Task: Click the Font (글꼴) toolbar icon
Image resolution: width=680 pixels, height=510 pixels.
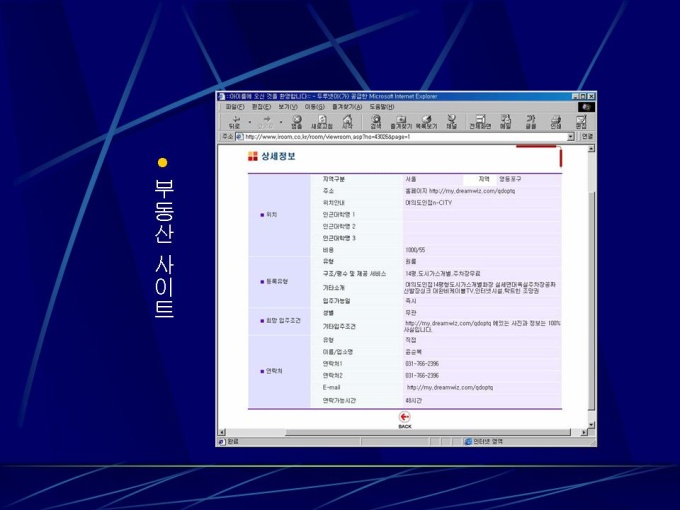Action: click(x=531, y=121)
